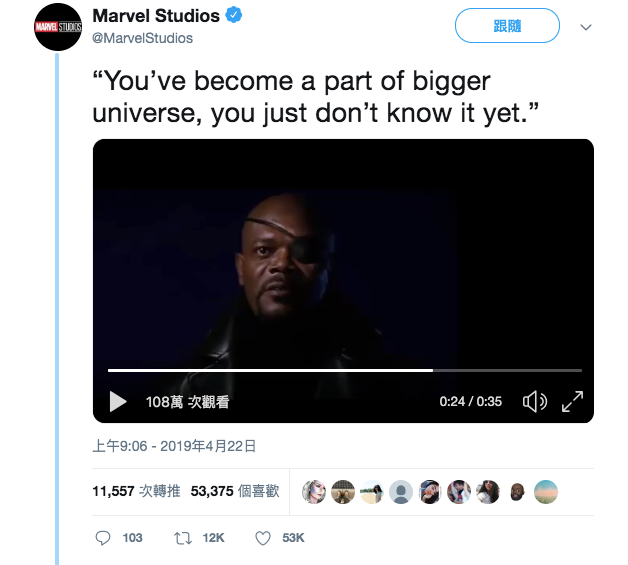Click the first liker avatar thumbnail
Image resolution: width=628 pixels, height=565 pixels.
coord(314,491)
